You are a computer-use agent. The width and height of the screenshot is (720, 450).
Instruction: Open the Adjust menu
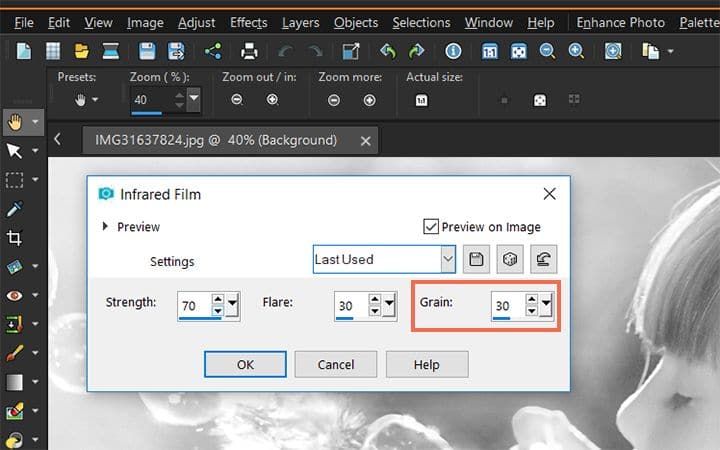tap(197, 22)
